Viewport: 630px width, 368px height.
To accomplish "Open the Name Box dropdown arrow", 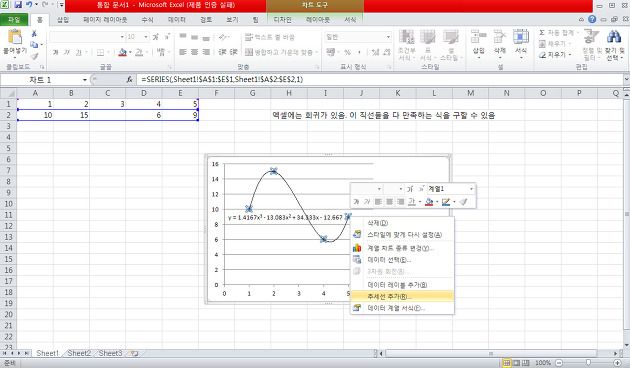I will click(x=84, y=80).
